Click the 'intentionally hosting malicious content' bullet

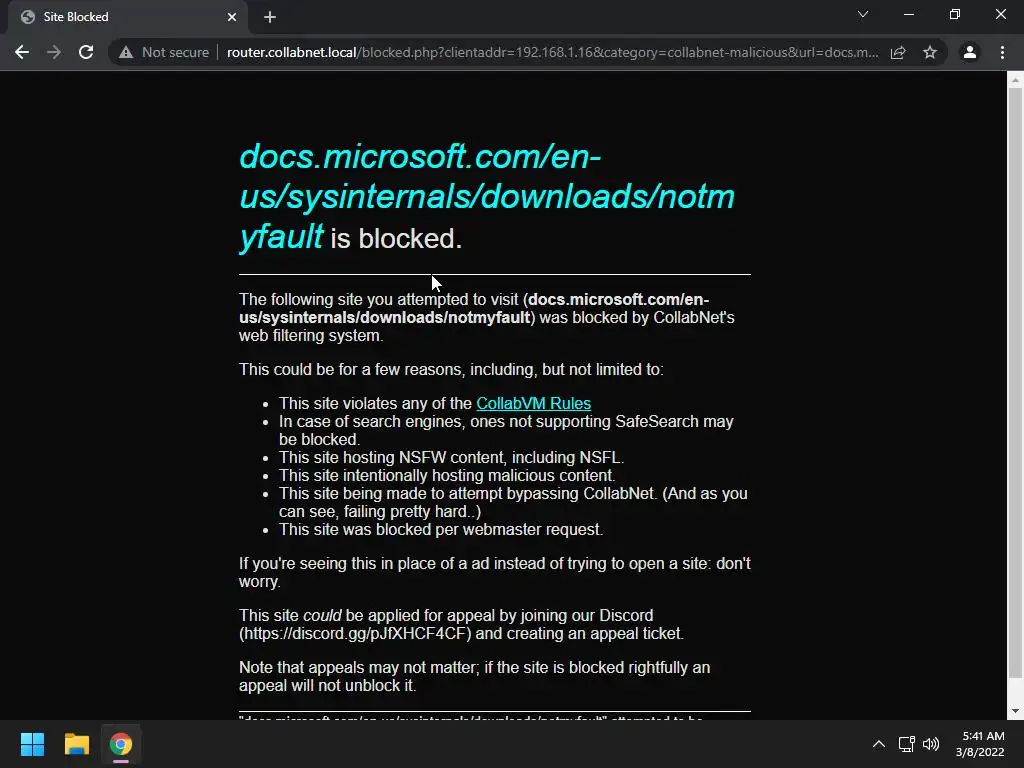[447, 475]
